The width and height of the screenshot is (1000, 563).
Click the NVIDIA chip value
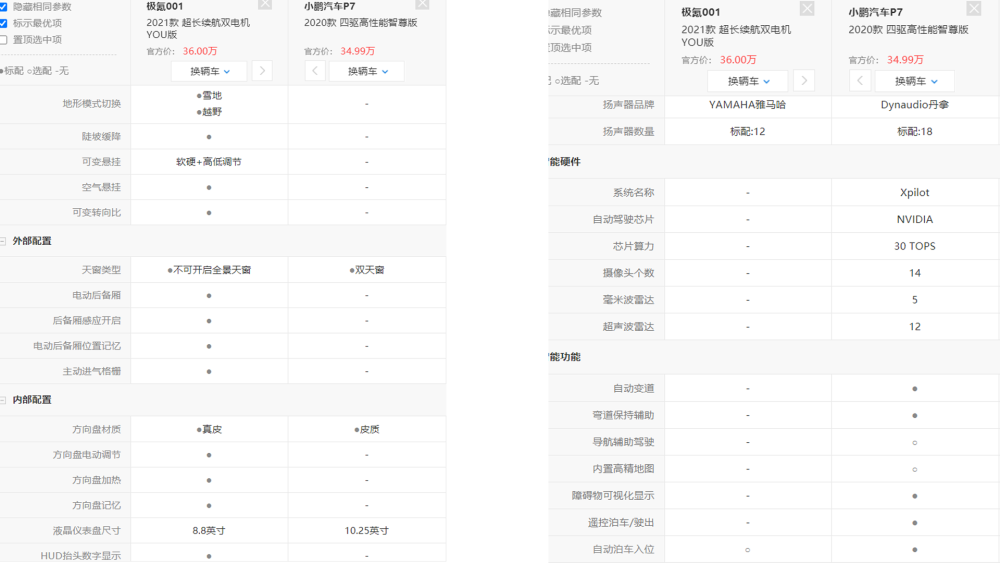click(915, 219)
